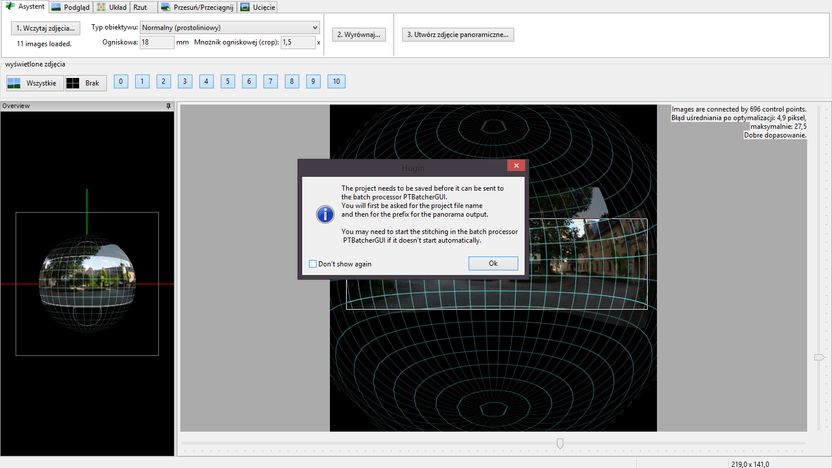
Task: Switch to the Ucięcie tab
Action: [x=258, y=7]
